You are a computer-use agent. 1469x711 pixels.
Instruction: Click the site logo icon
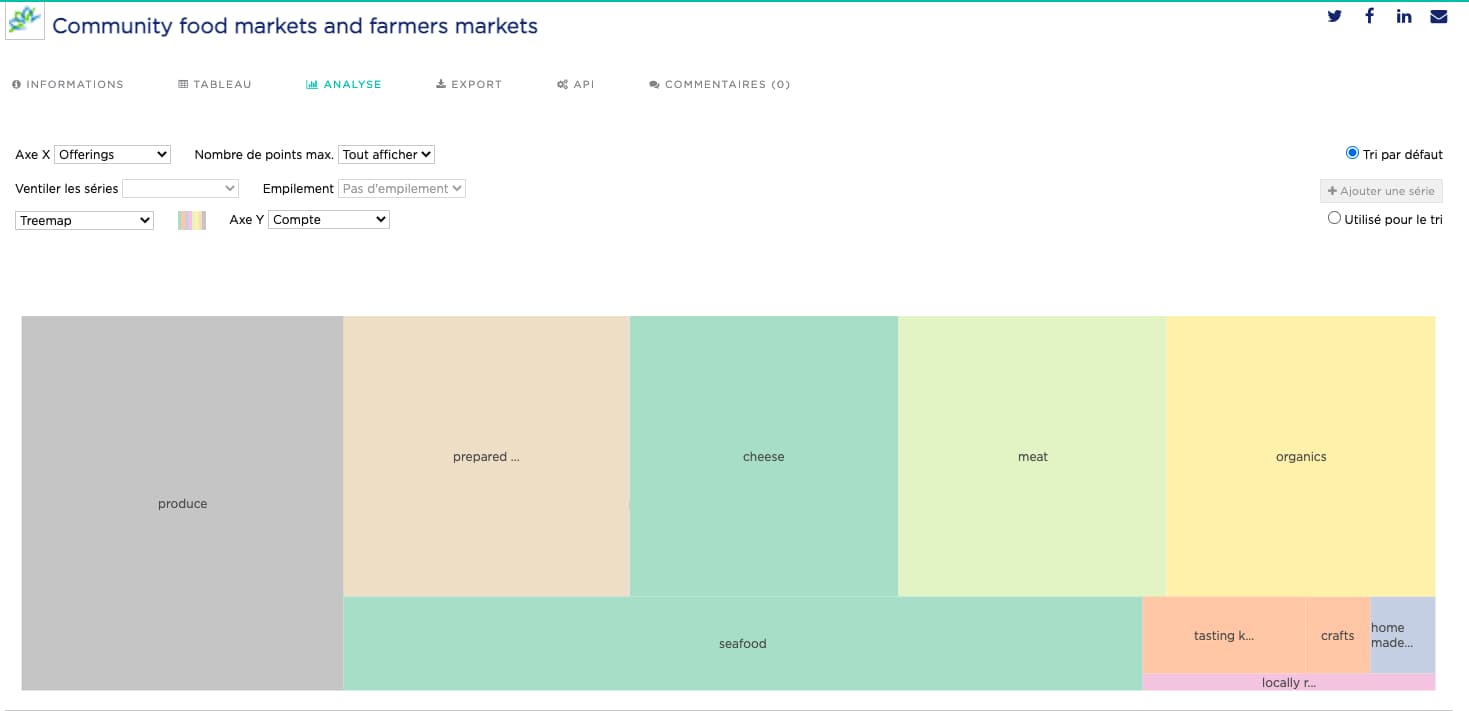tap(24, 20)
